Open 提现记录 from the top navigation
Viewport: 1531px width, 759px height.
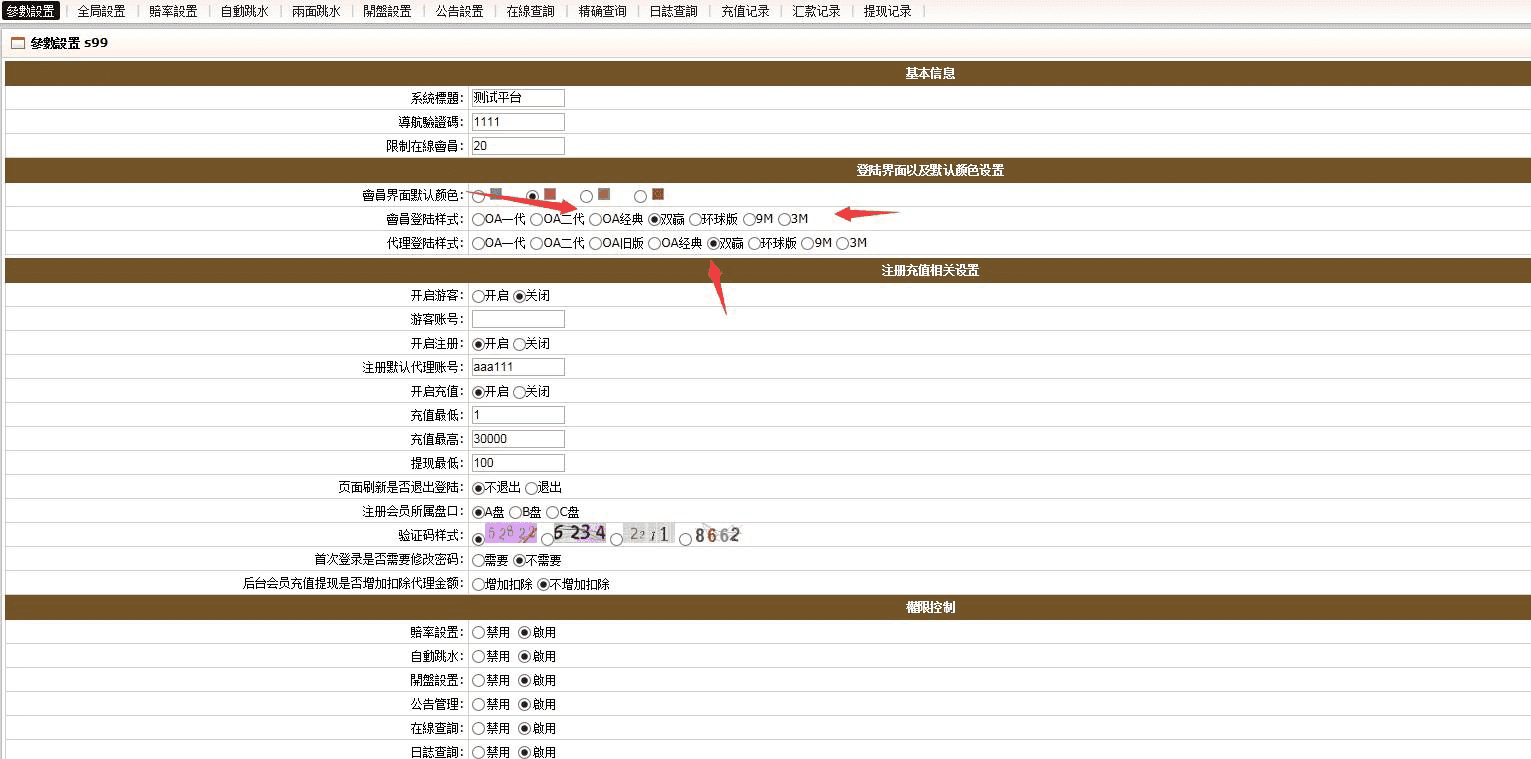click(x=887, y=12)
